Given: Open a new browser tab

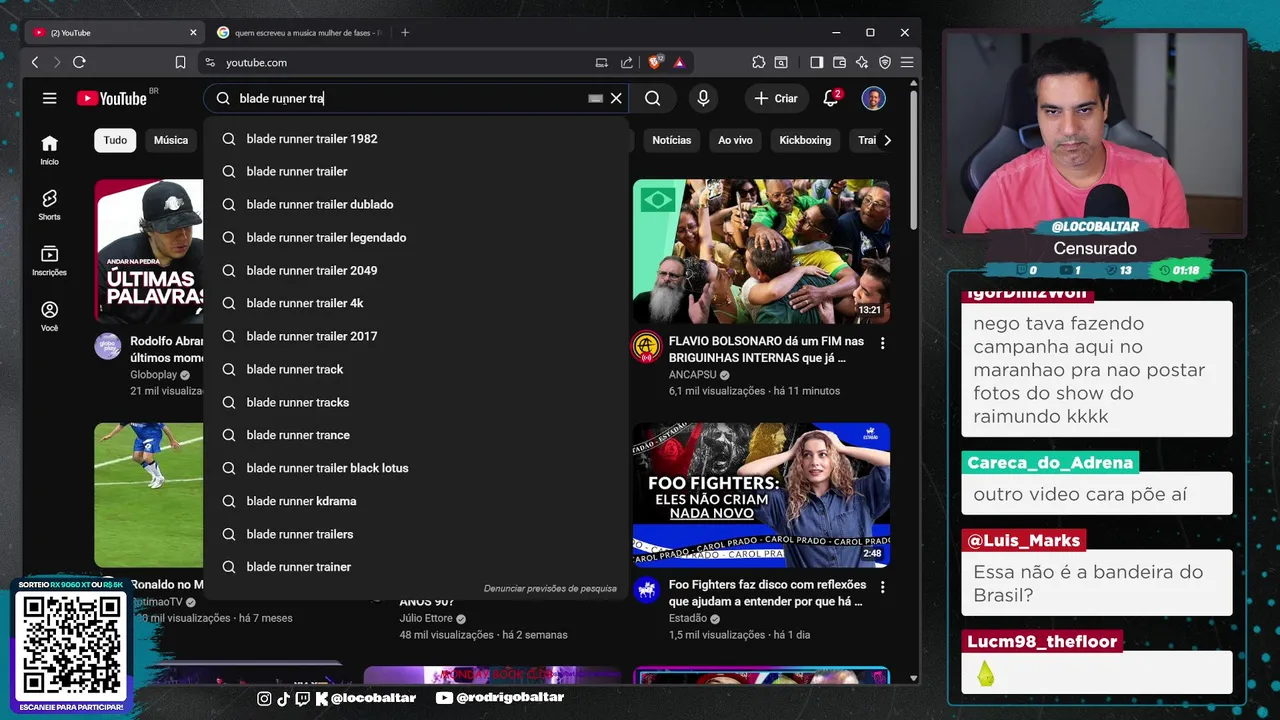Looking at the screenshot, I should pos(405,33).
